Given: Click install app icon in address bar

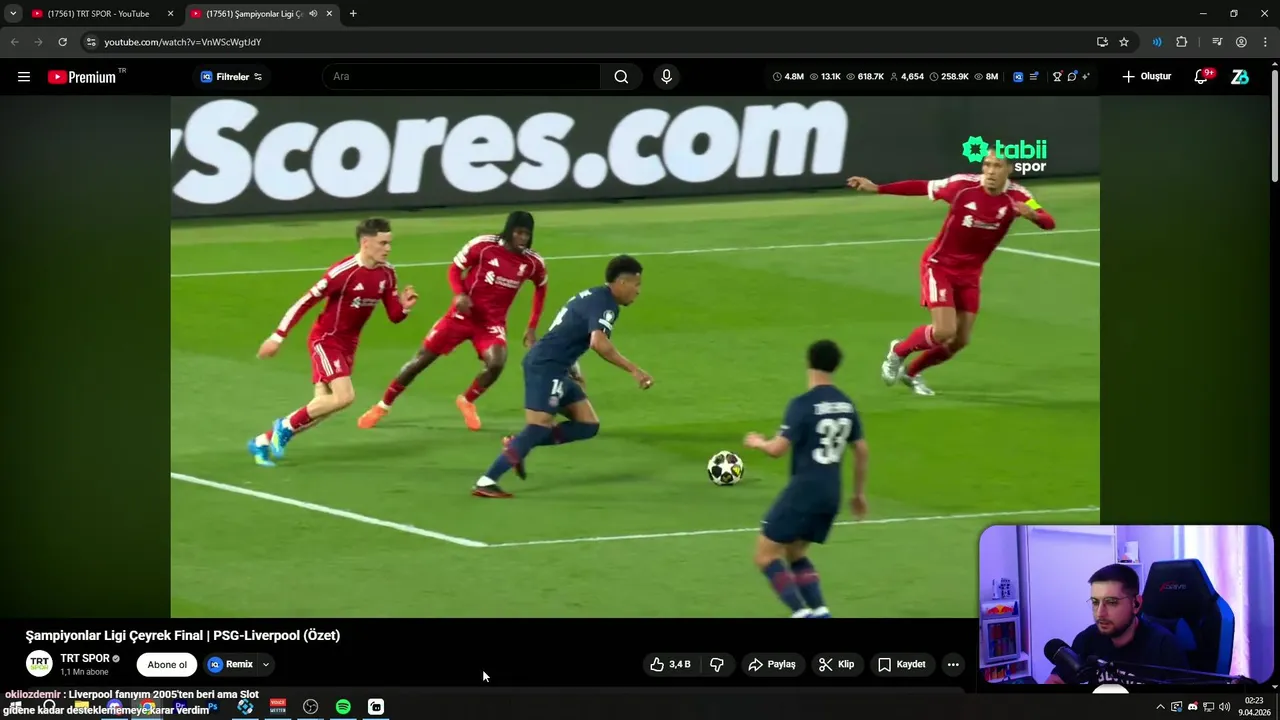Looking at the screenshot, I should [x=1102, y=42].
